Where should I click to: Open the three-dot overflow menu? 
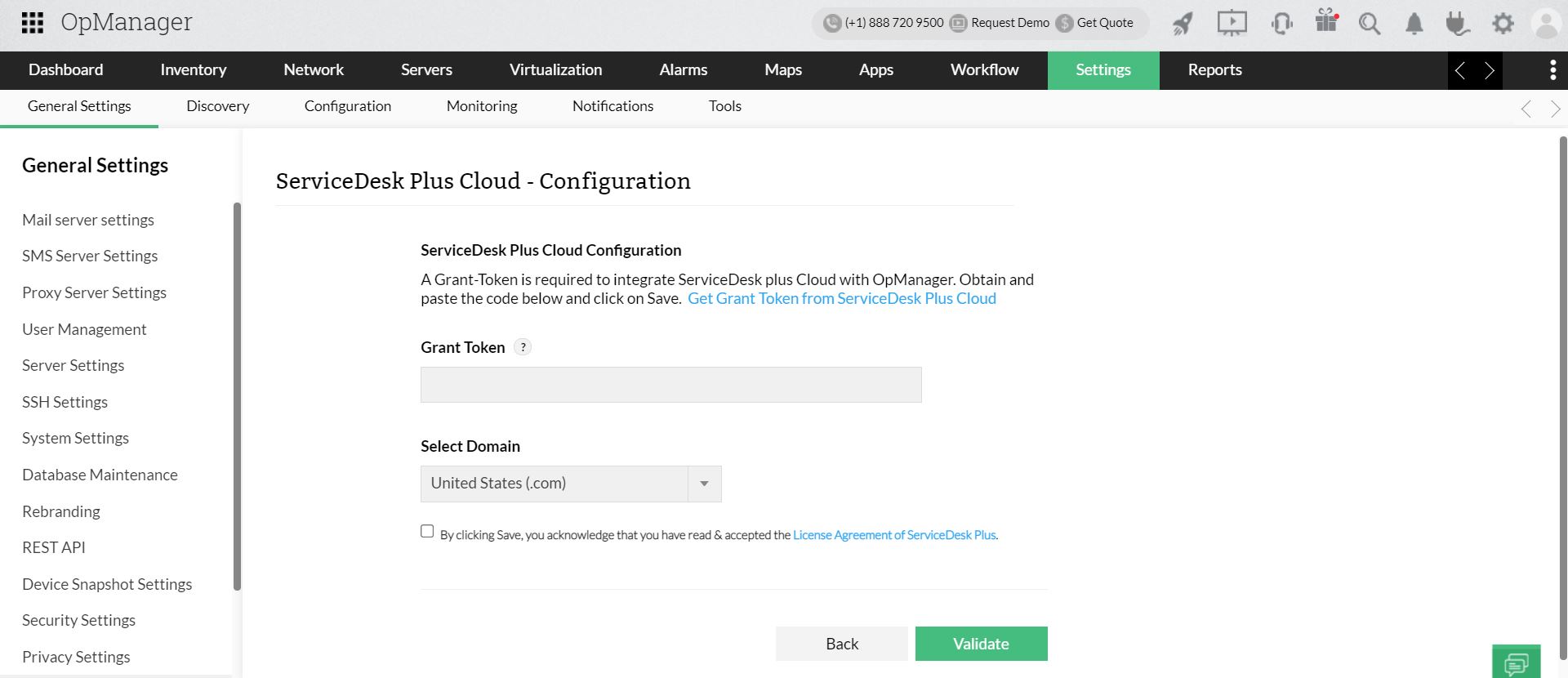[1552, 70]
